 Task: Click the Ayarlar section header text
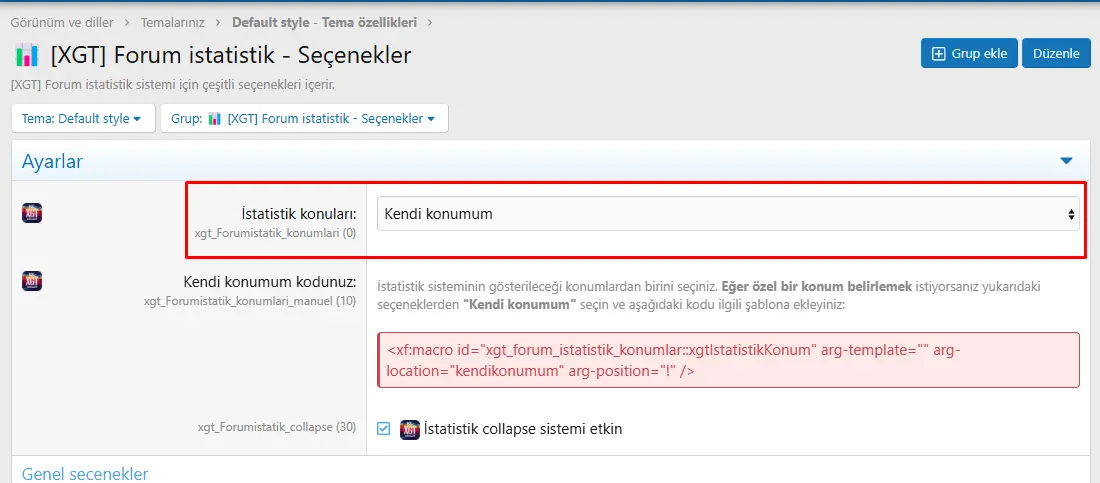pyautogui.click(x=53, y=161)
